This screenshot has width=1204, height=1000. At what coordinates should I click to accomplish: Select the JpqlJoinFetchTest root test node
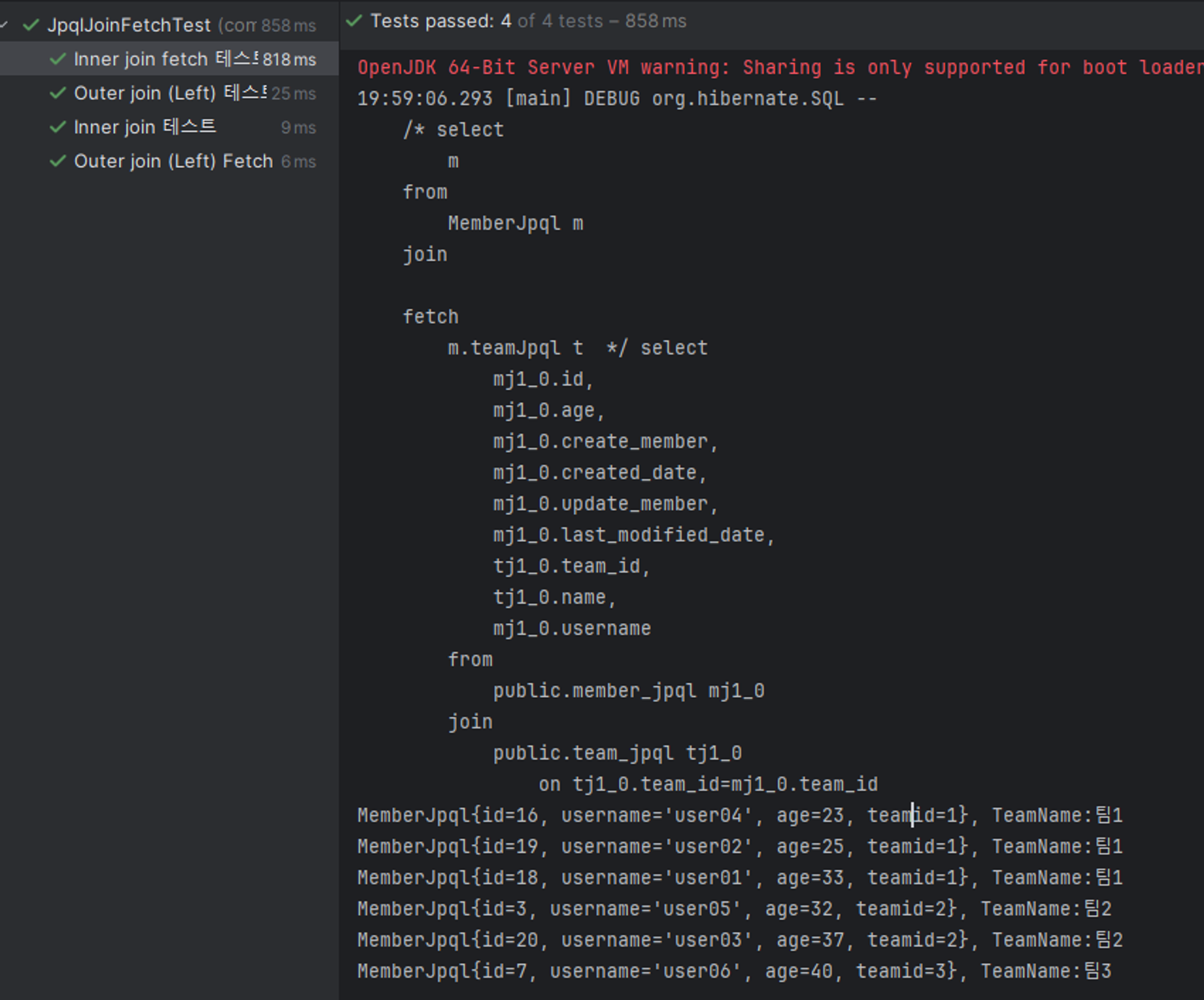(129, 25)
